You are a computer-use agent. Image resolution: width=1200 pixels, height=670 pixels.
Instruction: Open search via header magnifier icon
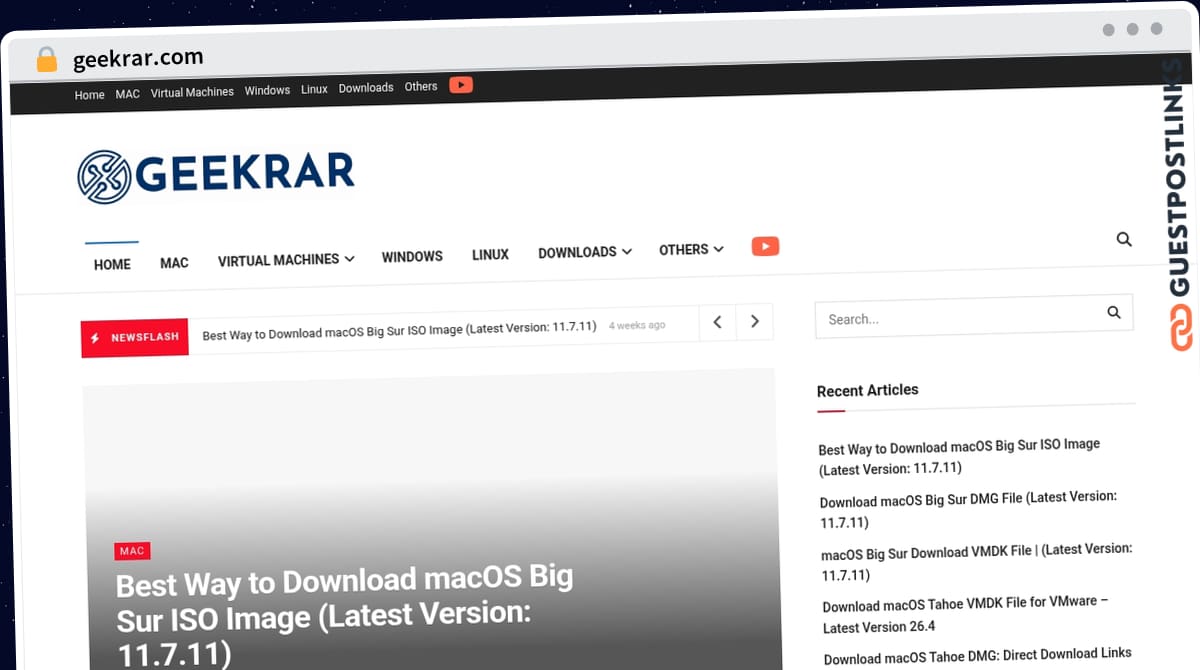(1124, 239)
